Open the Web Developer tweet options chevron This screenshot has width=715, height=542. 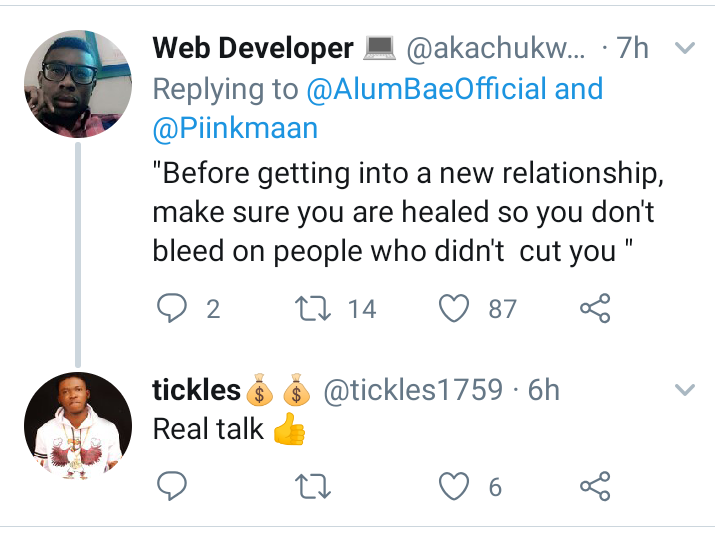685,48
